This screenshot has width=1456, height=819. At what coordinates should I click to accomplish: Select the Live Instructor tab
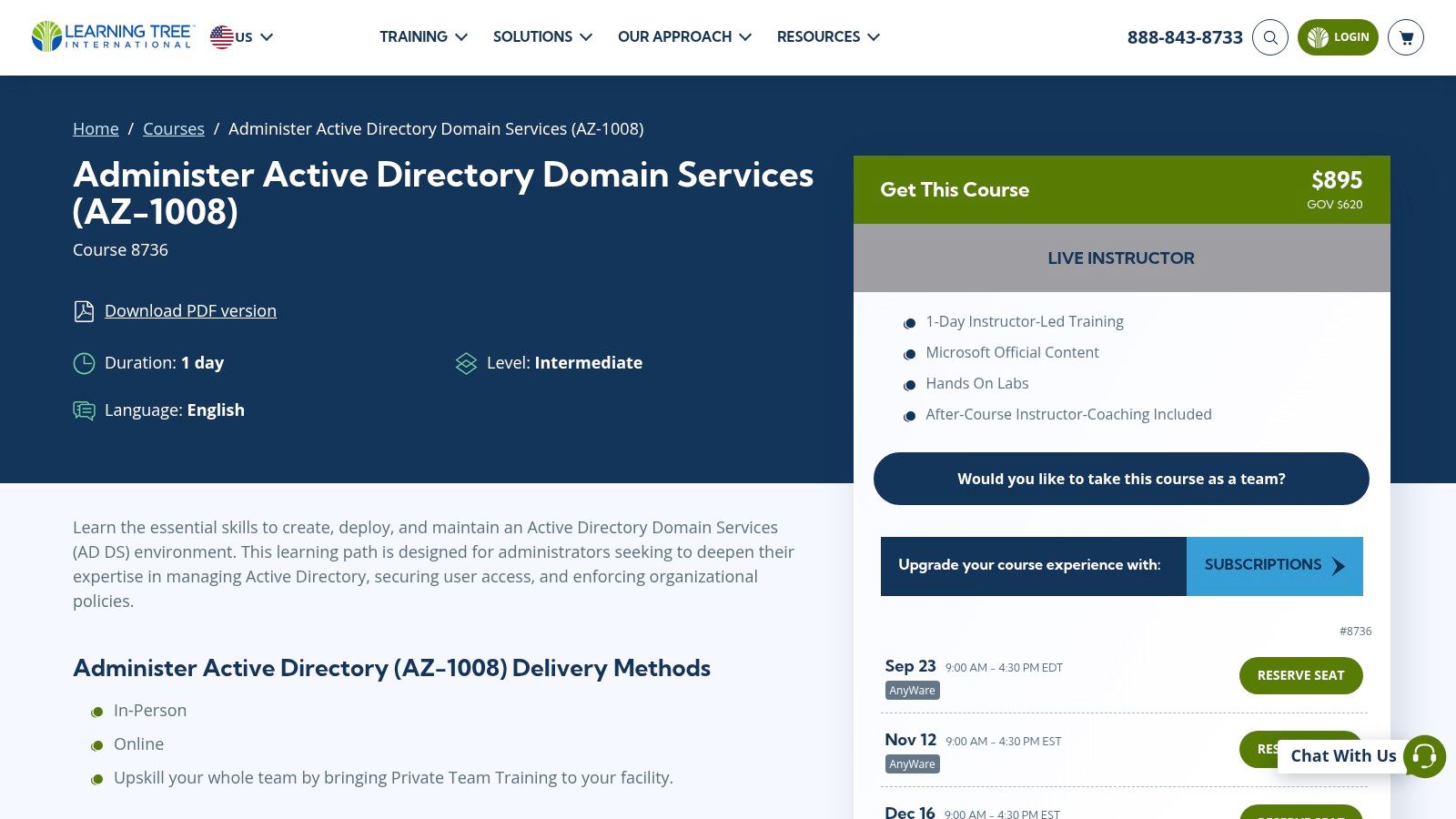pyautogui.click(x=1121, y=258)
